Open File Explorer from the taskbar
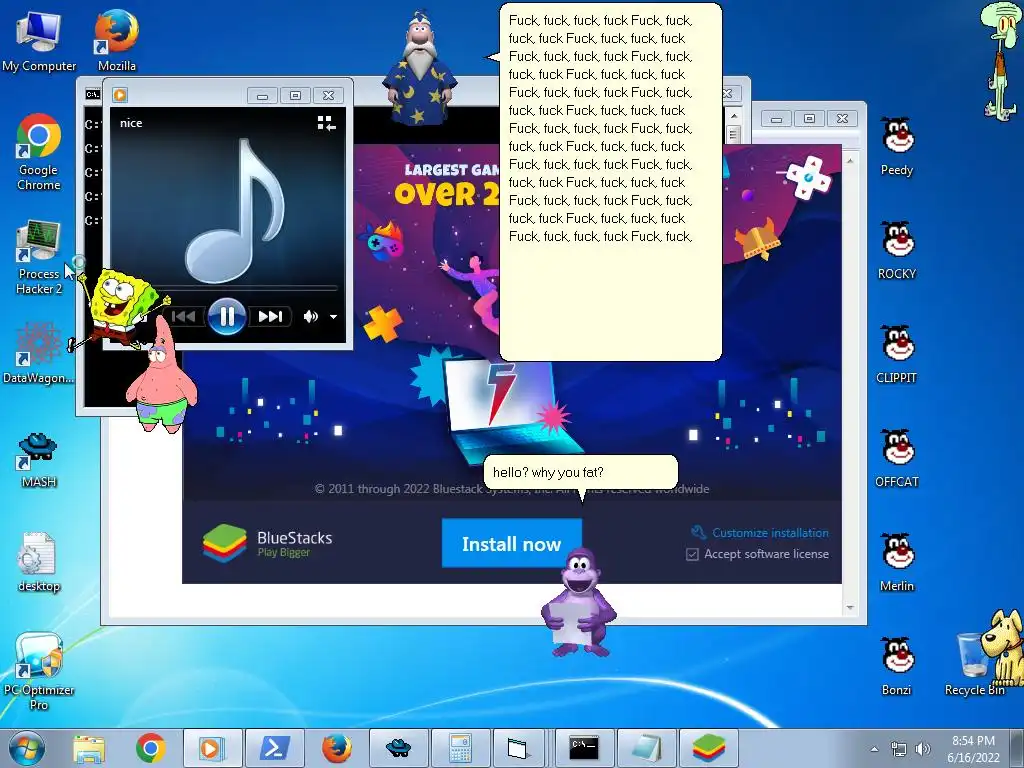Image resolution: width=1024 pixels, height=768 pixels. (89, 748)
